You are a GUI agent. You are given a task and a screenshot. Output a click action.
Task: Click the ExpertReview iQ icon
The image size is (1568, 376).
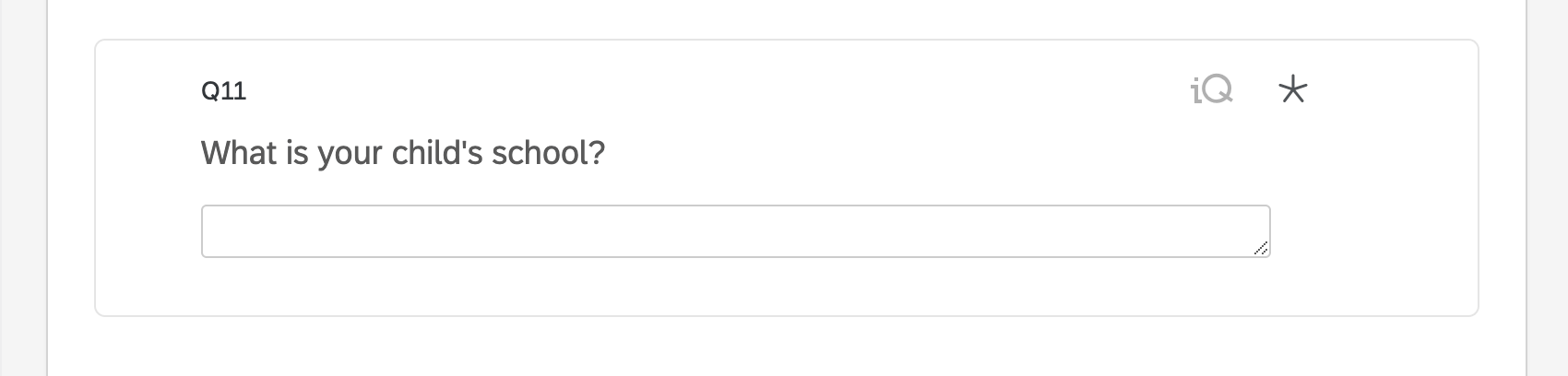click(1211, 90)
